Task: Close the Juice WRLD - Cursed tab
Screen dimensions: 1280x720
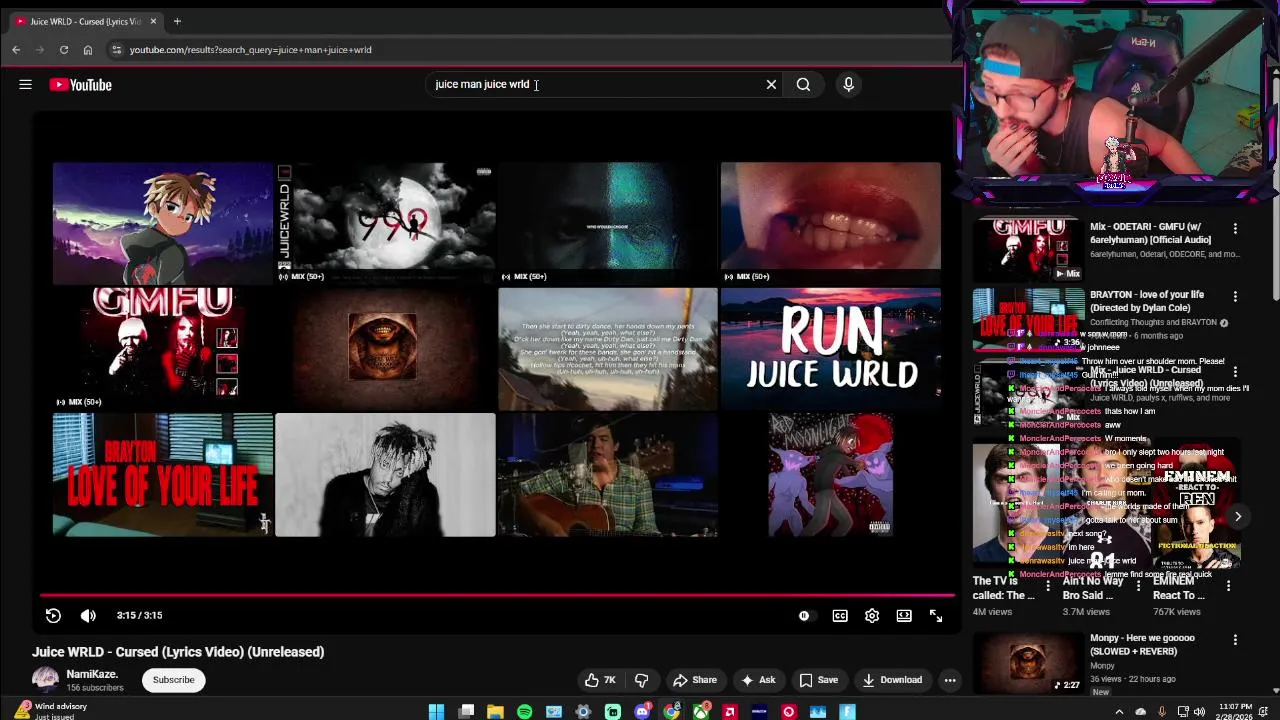Action: point(153,21)
